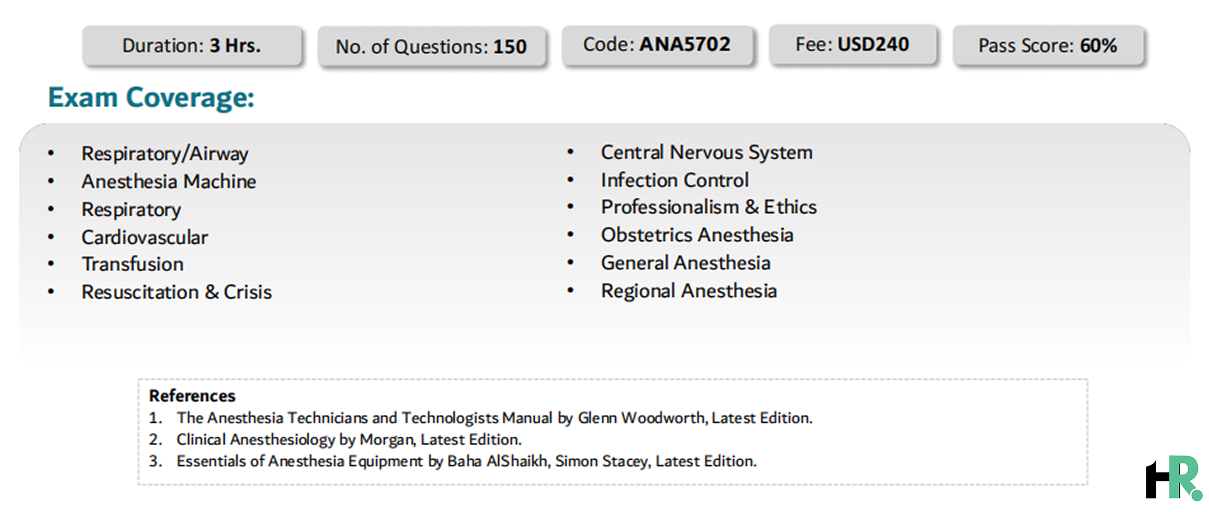
Task: Click the Glenn Woodworth manual reference
Action: [x=494, y=418]
